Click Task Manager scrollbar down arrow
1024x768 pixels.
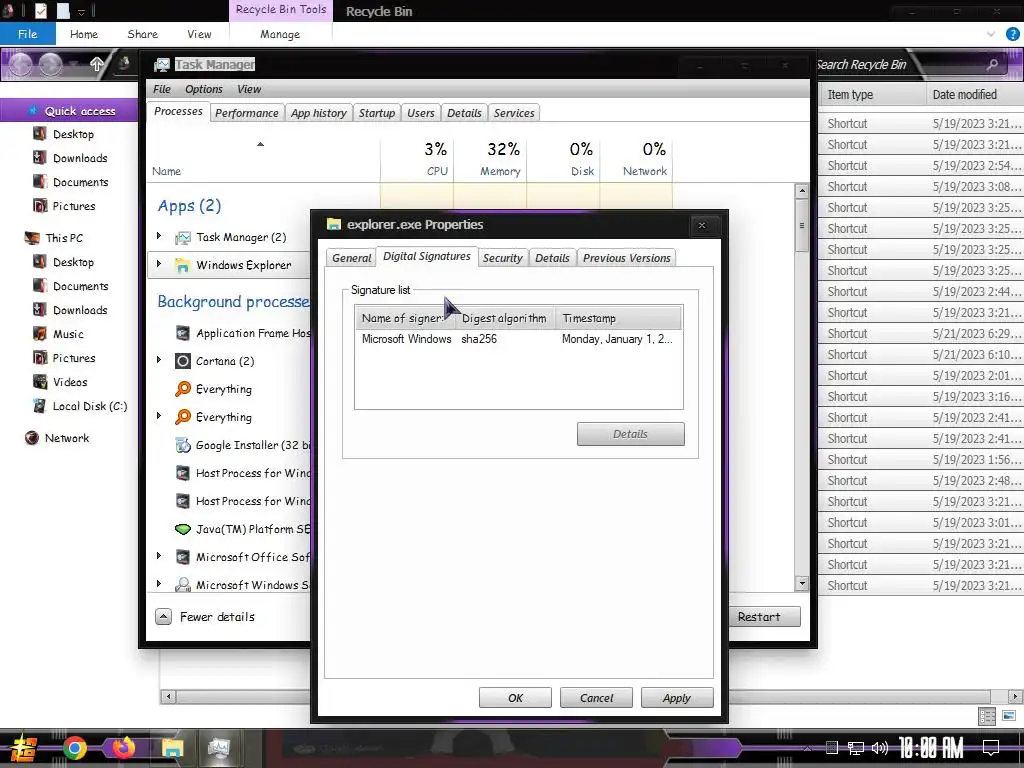click(x=802, y=583)
